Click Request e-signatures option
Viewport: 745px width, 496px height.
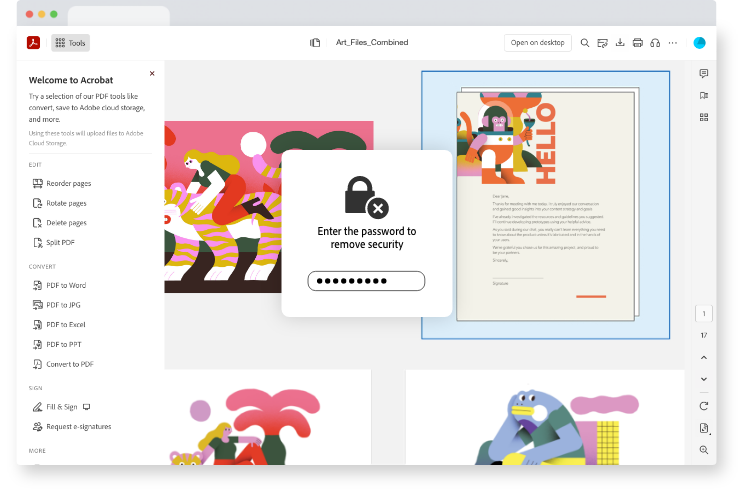coord(72,427)
